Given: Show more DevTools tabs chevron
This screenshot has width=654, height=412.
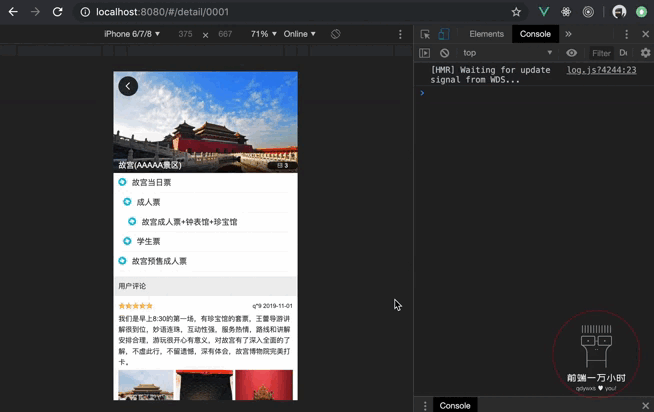Looking at the screenshot, I should (x=568, y=34).
